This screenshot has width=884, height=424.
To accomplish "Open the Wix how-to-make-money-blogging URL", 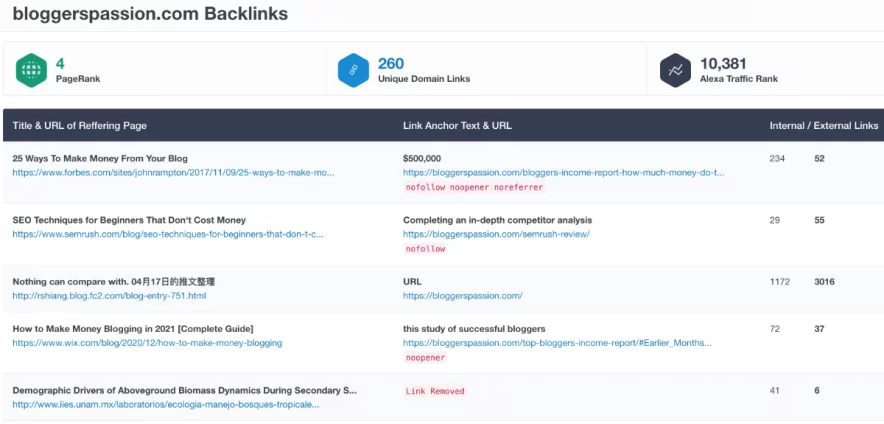I will [x=147, y=343].
